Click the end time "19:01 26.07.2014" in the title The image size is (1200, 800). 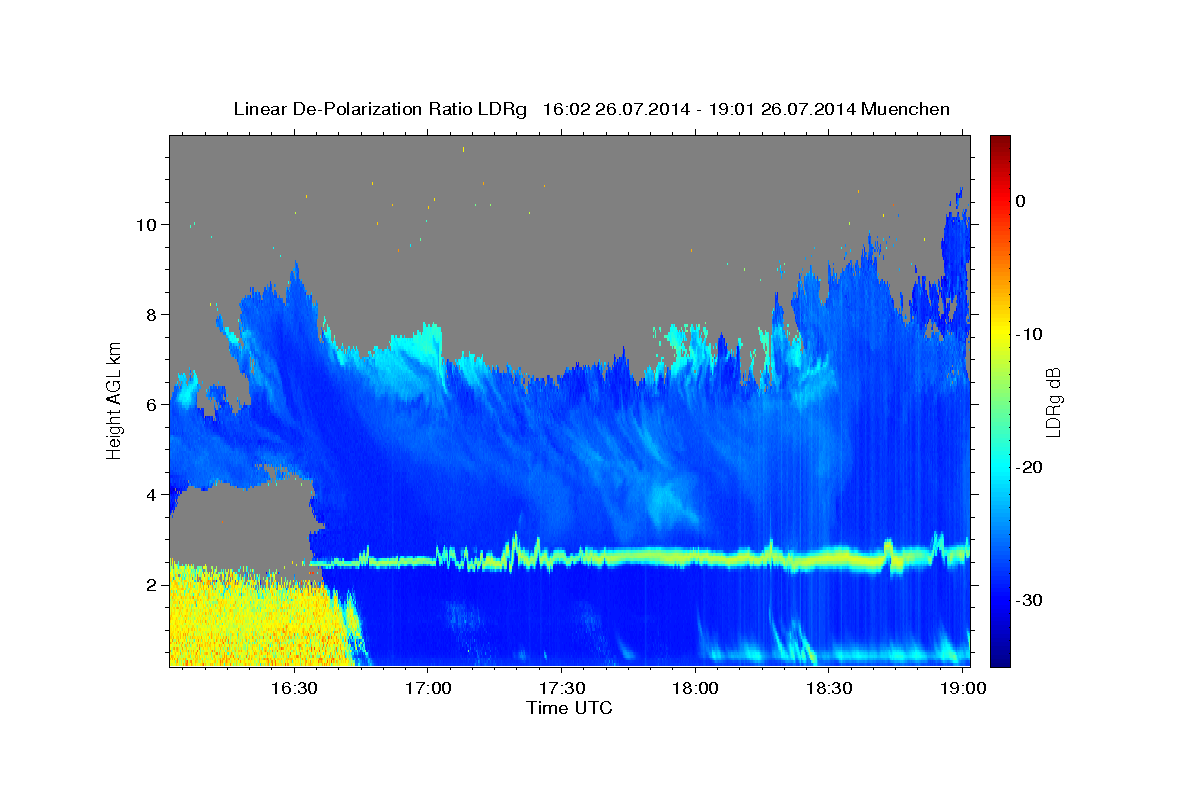point(782,109)
